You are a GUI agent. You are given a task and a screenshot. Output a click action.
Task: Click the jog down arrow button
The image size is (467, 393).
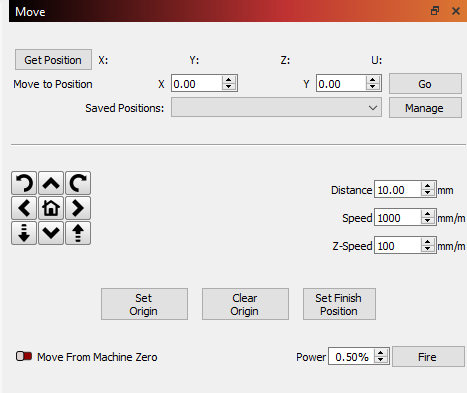(51, 233)
